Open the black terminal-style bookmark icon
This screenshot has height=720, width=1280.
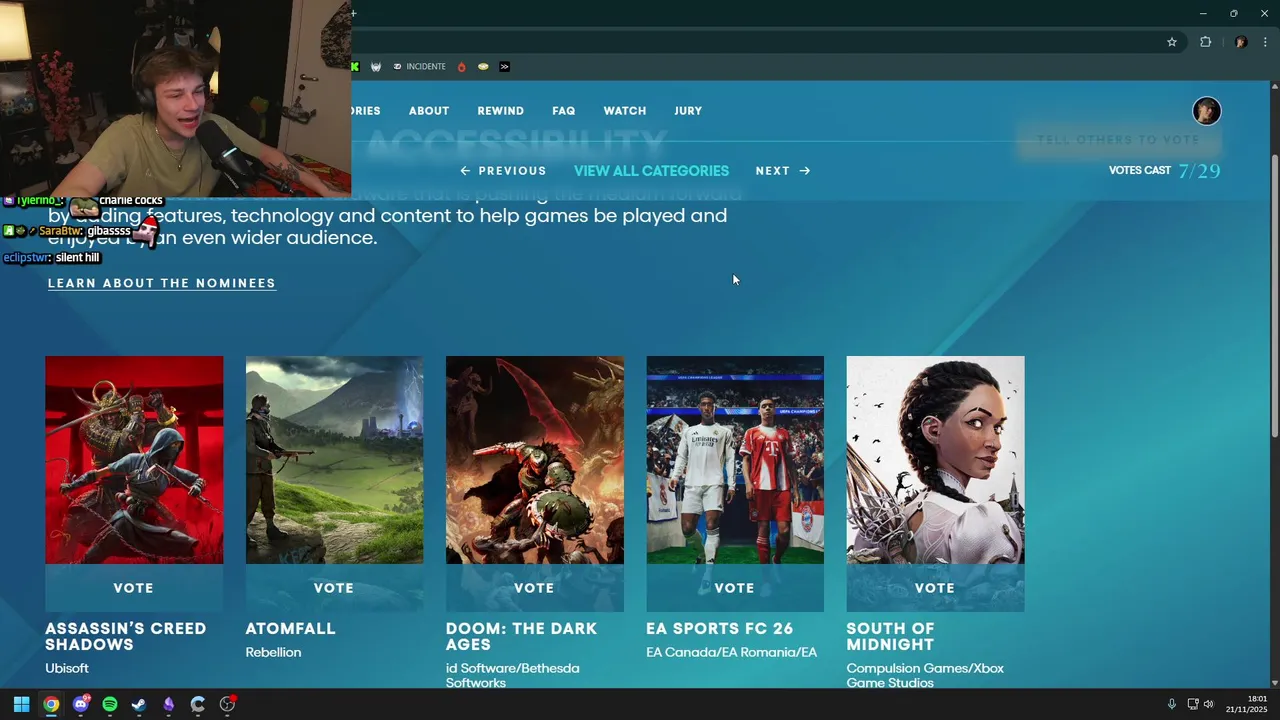pos(504,67)
